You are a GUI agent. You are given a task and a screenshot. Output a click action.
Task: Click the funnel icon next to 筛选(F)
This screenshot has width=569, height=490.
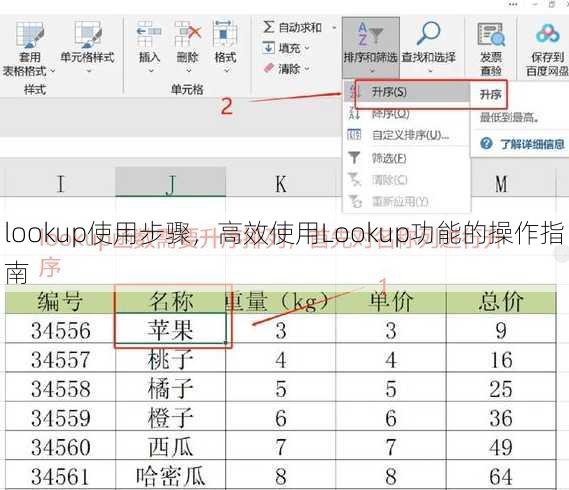pyautogui.click(x=354, y=158)
